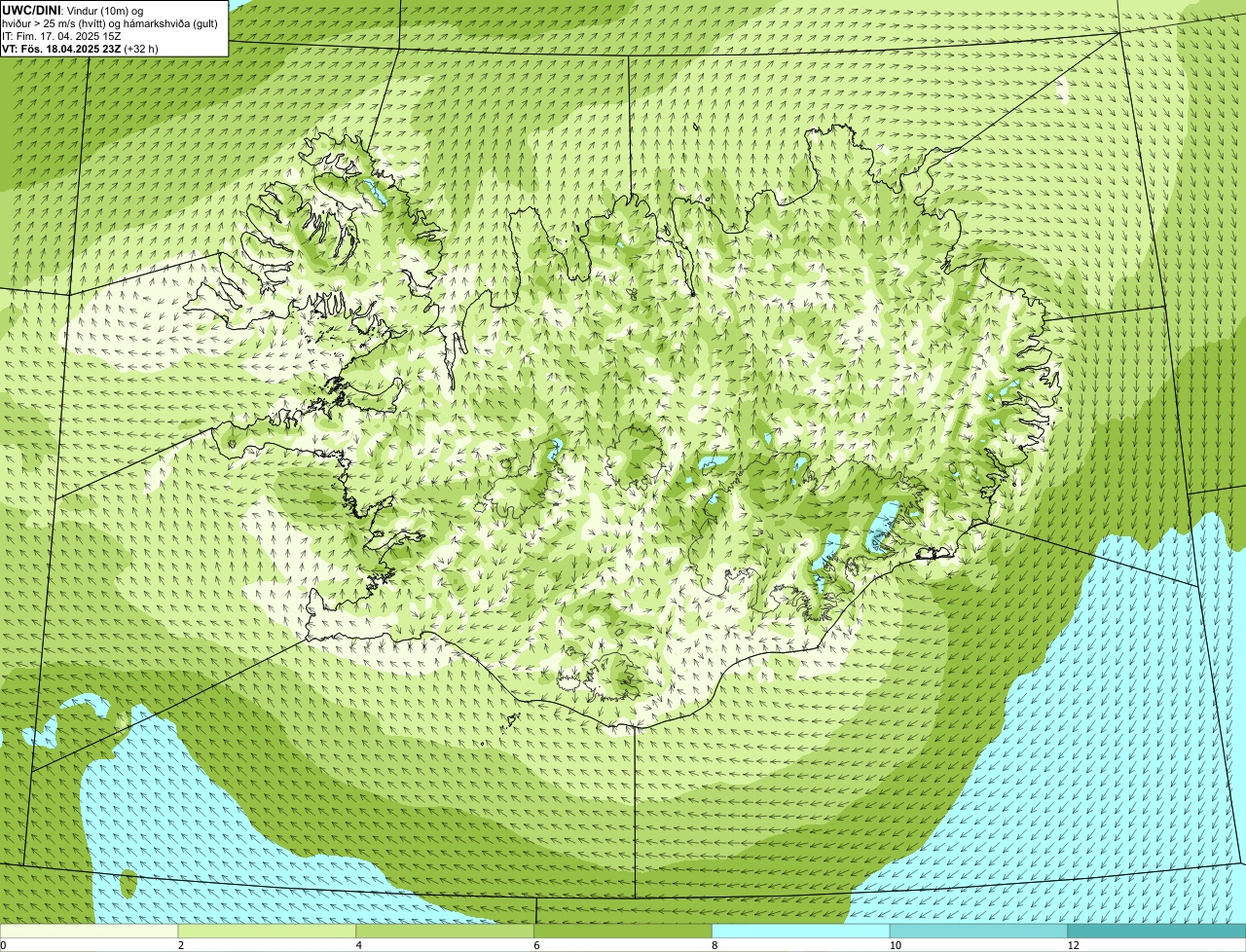
Task: Click the "0" label under the color scale
Action: 3,945
